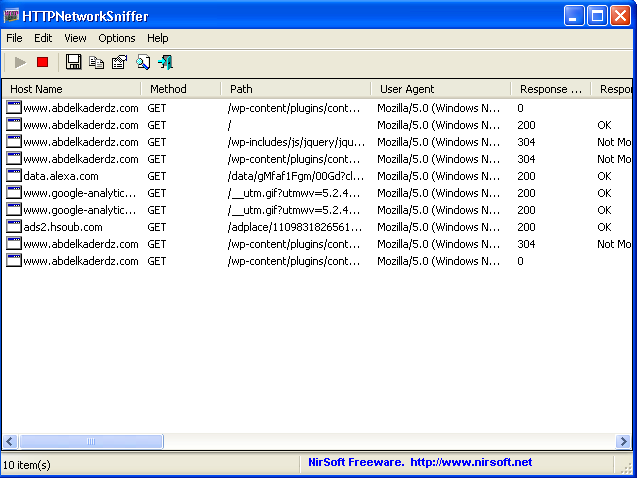The image size is (637, 478).
Task: Close the HTTPNetworkSniffer window
Action: pos(620,16)
